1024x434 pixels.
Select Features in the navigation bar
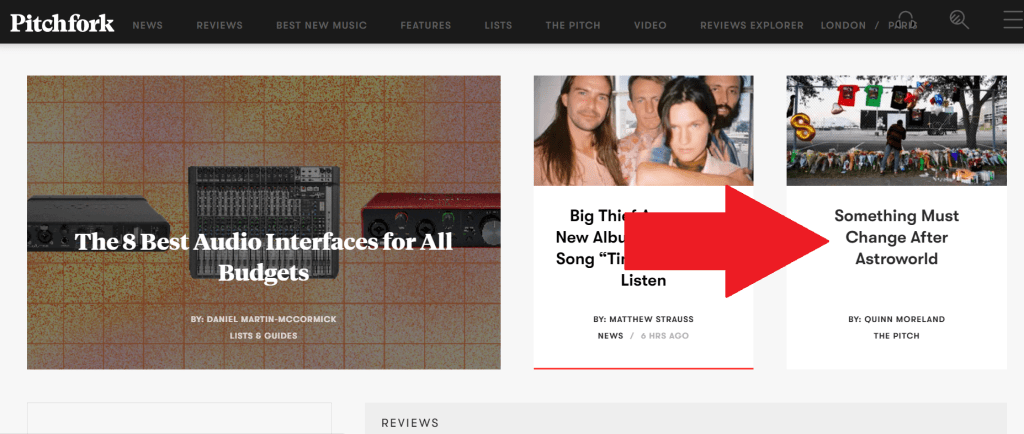coord(426,25)
